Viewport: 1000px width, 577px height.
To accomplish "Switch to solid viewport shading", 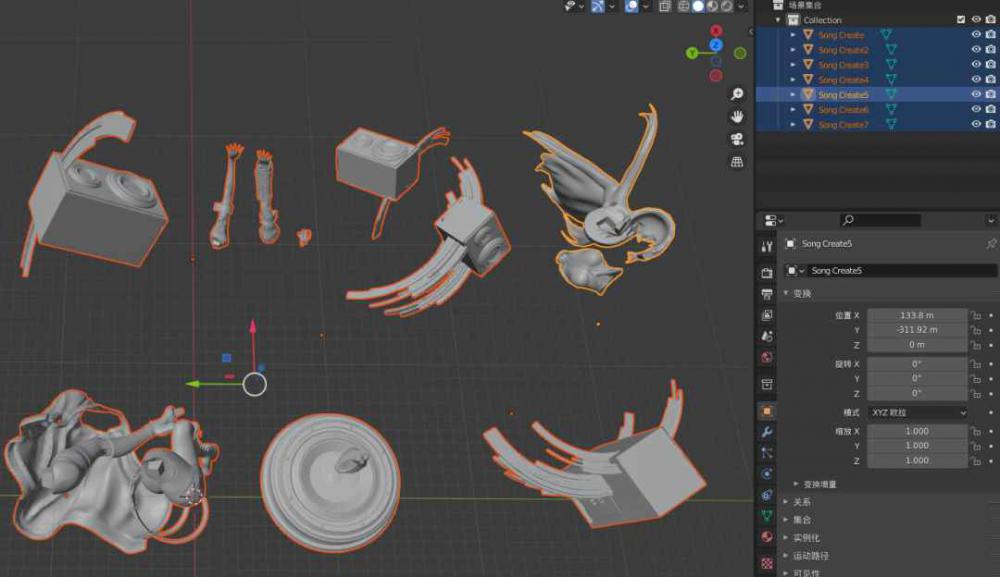I will (698, 6).
